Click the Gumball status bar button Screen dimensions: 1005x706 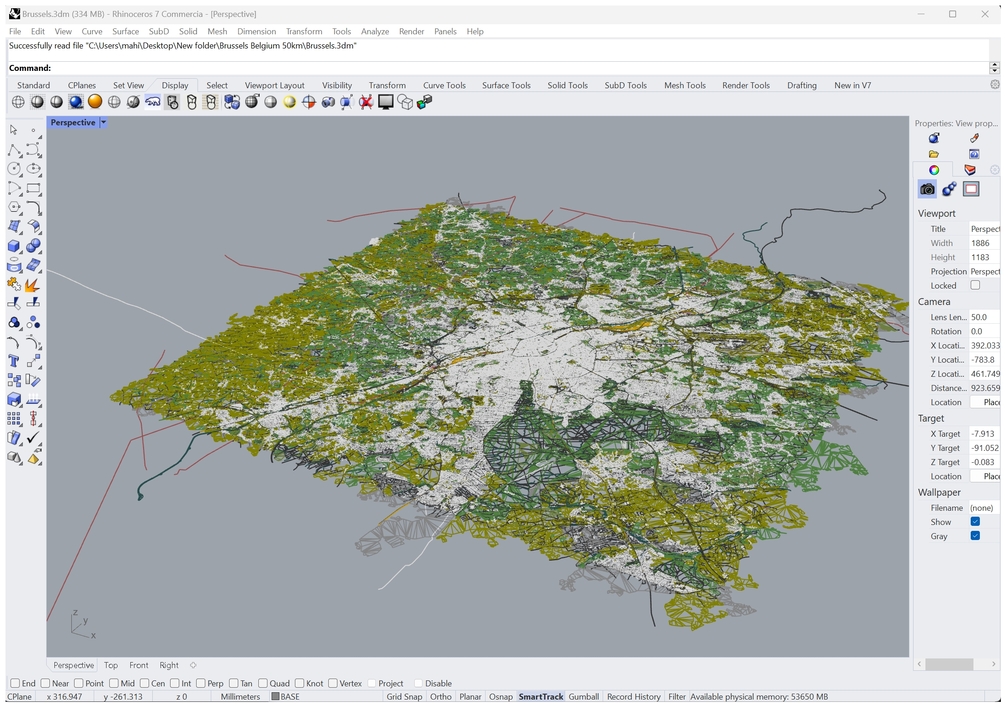[584, 697]
